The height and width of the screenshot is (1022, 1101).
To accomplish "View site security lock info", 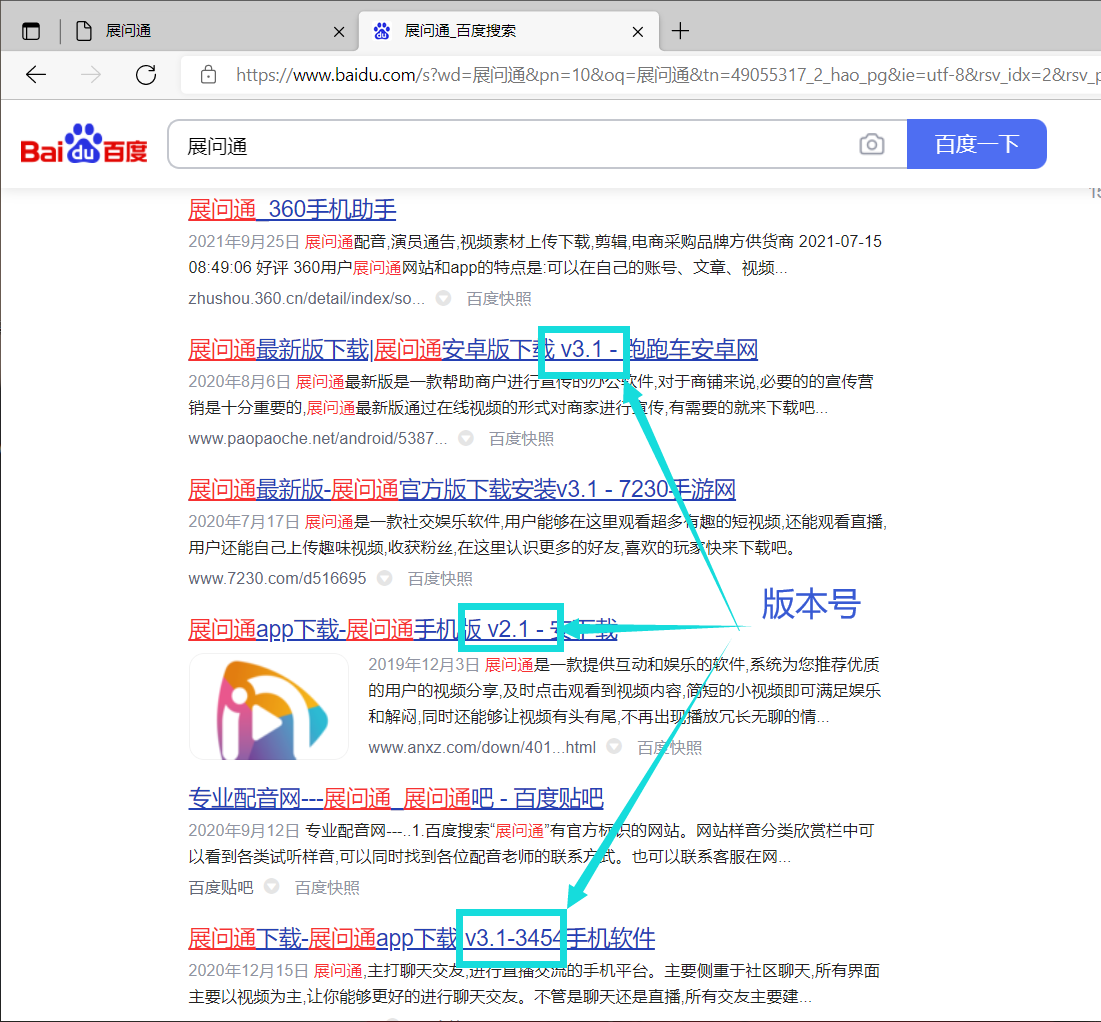I will coord(209,74).
